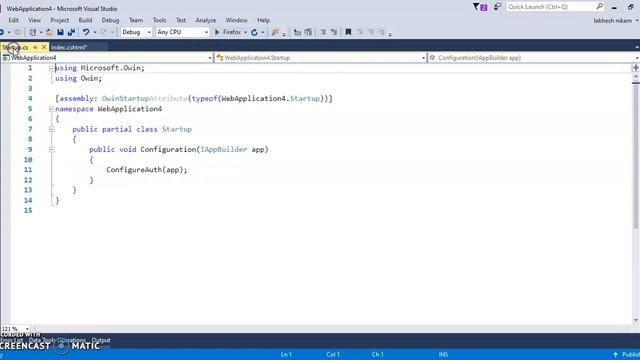Collapse the Startup class block
The width and height of the screenshot is (640, 360).
pos(51,129)
